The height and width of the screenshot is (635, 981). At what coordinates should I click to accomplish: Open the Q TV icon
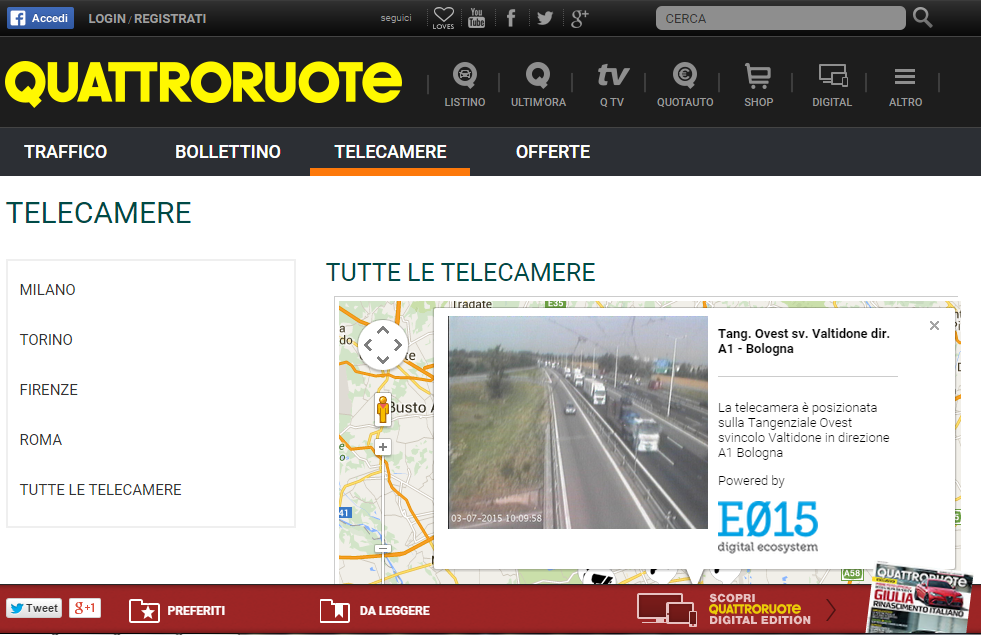click(612, 77)
